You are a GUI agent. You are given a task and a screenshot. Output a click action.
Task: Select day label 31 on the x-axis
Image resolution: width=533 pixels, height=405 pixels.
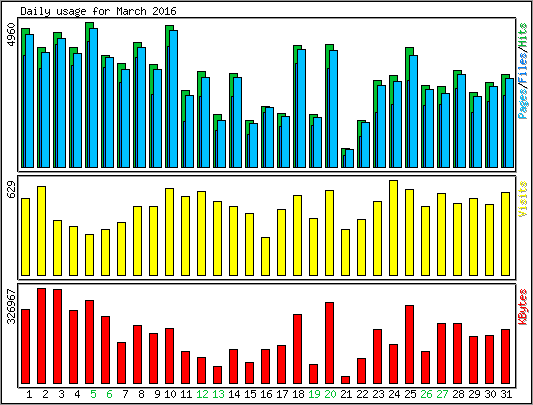[x=506, y=394]
